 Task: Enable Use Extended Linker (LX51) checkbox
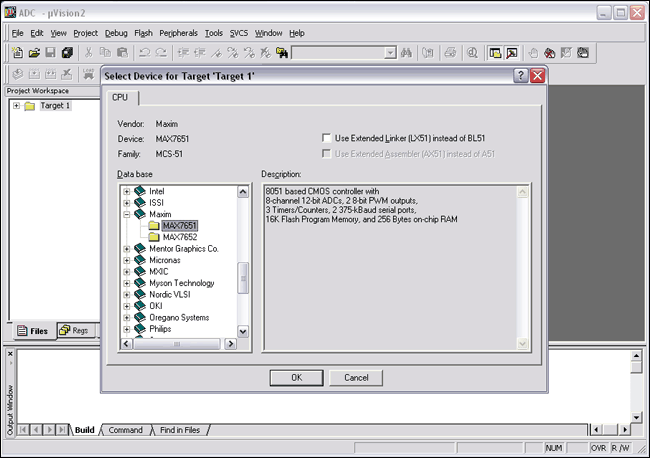[x=327, y=137]
